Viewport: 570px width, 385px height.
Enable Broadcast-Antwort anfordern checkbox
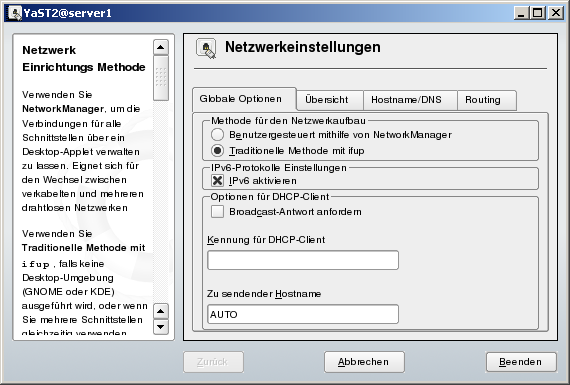click(217, 211)
